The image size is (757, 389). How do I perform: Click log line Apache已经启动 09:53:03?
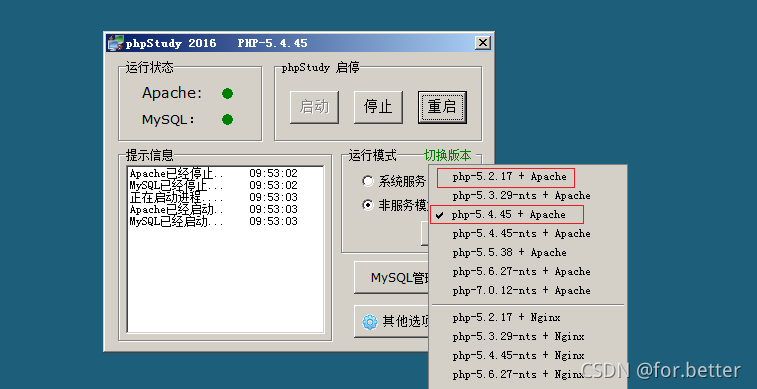213,209
